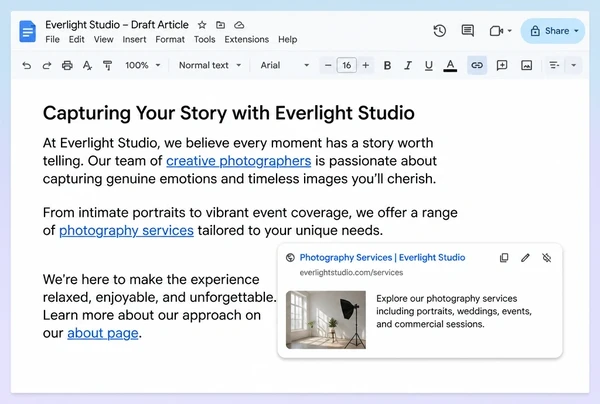Activate paint format tool
Screen dimensions: 600x404
108,65
